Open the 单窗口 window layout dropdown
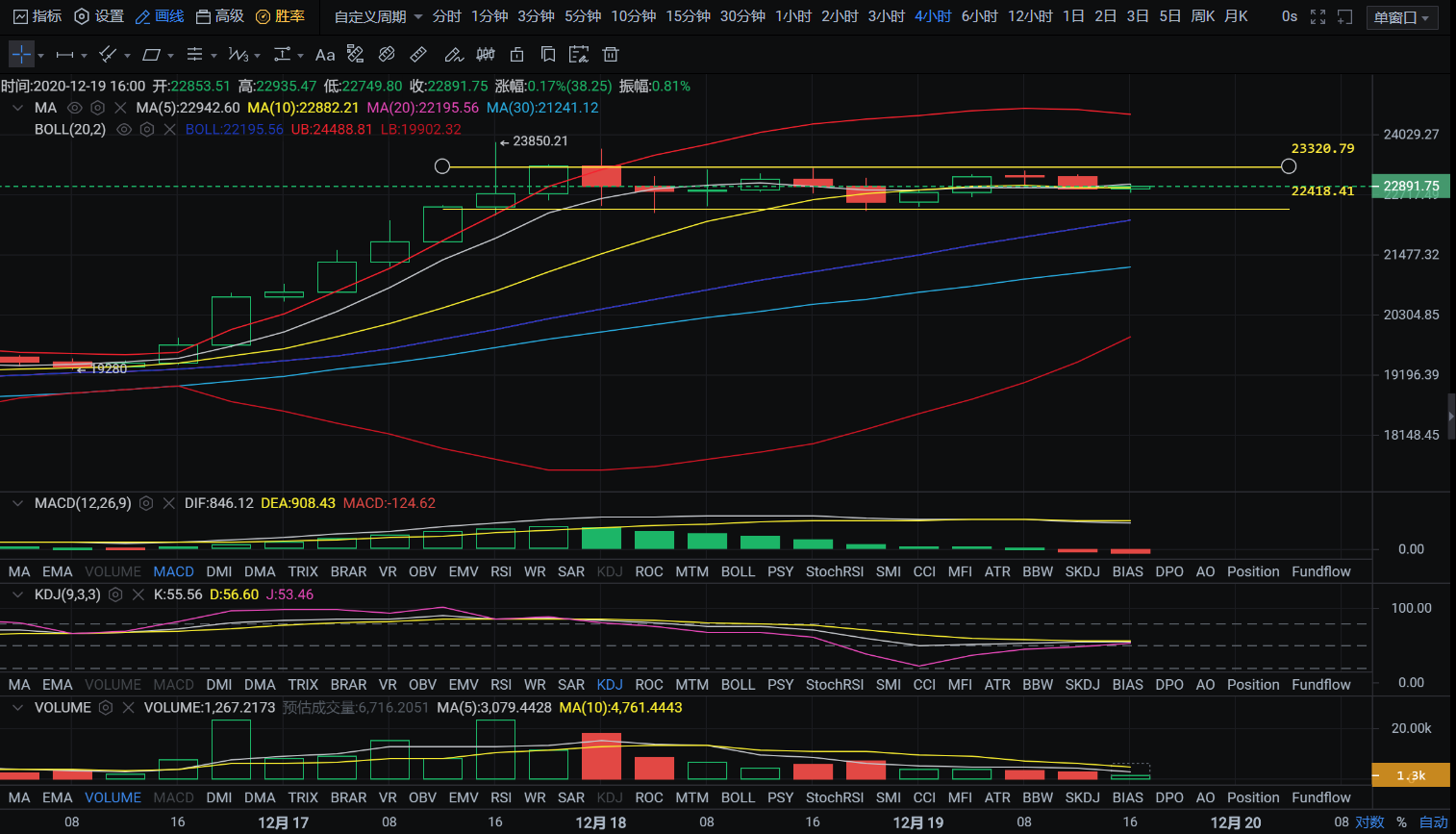The width and height of the screenshot is (1456, 834). [1401, 17]
